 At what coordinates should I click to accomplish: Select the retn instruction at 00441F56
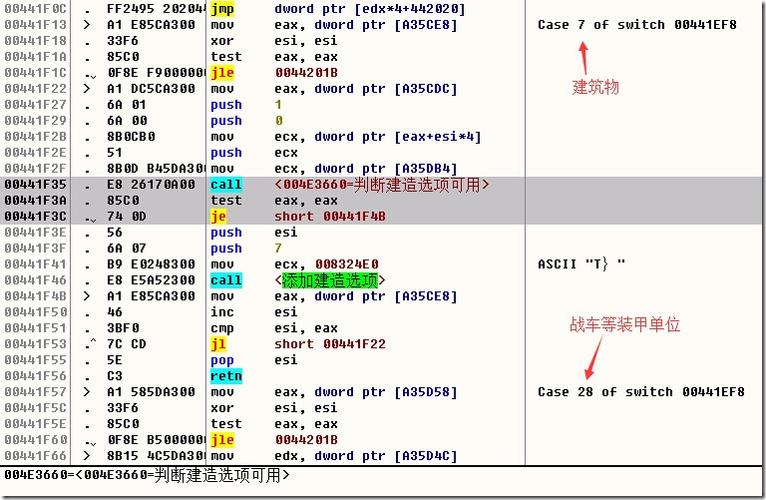coord(226,377)
